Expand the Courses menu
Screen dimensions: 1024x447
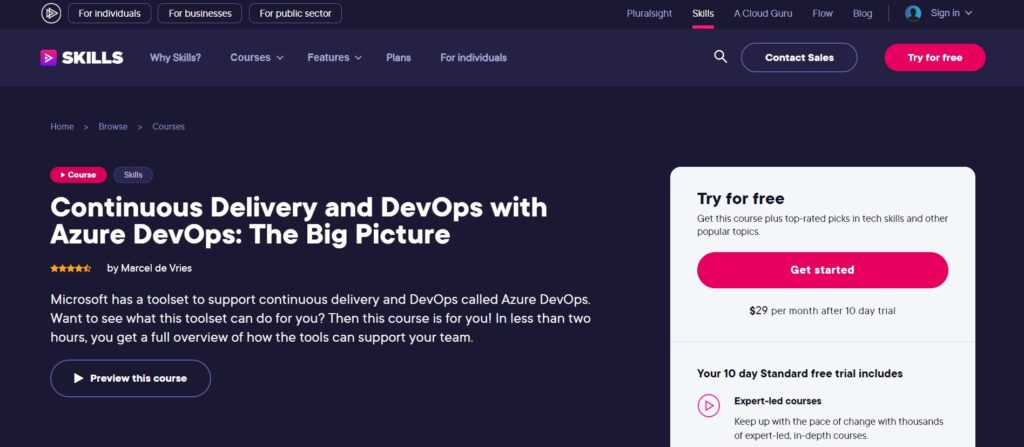pyautogui.click(x=257, y=58)
